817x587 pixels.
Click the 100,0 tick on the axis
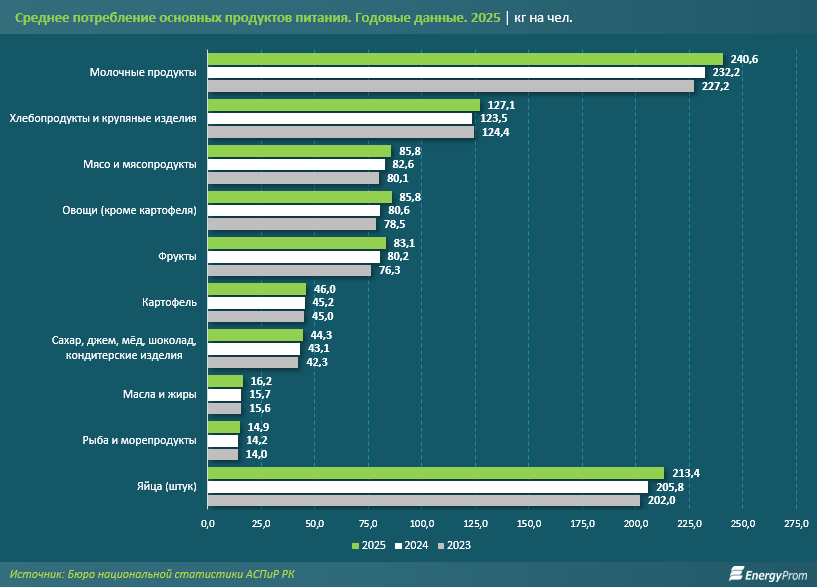(421, 523)
